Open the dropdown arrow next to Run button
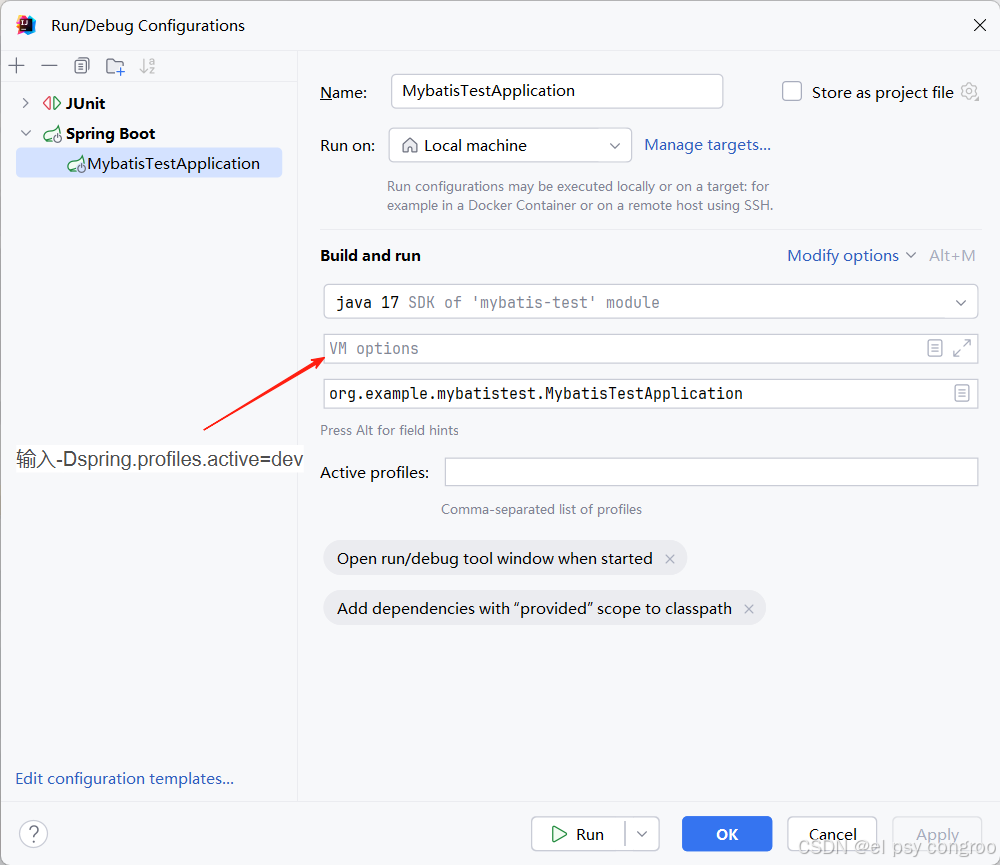Image resolution: width=1000 pixels, height=865 pixels. click(x=642, y=834)
